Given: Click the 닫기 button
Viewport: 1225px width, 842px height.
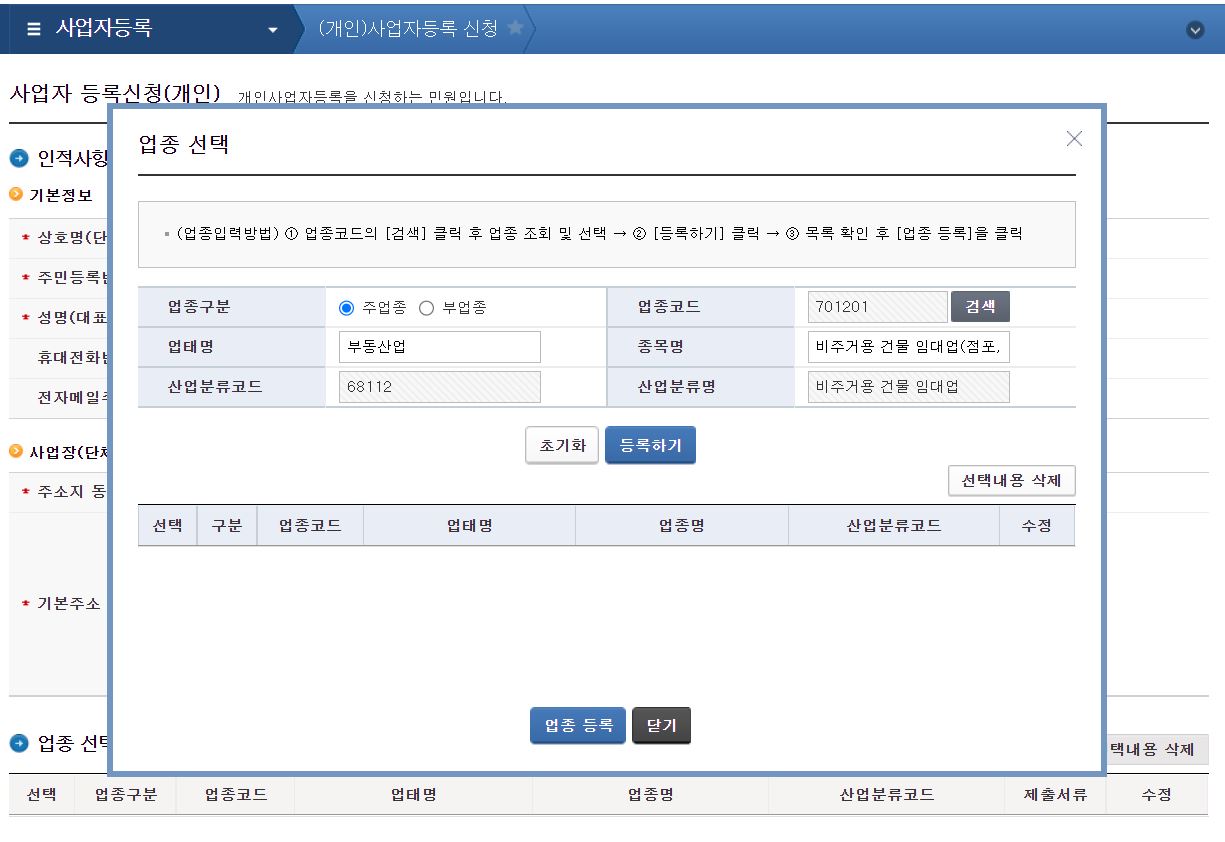Looking at the screenshot, I should [x=661, y=726].
